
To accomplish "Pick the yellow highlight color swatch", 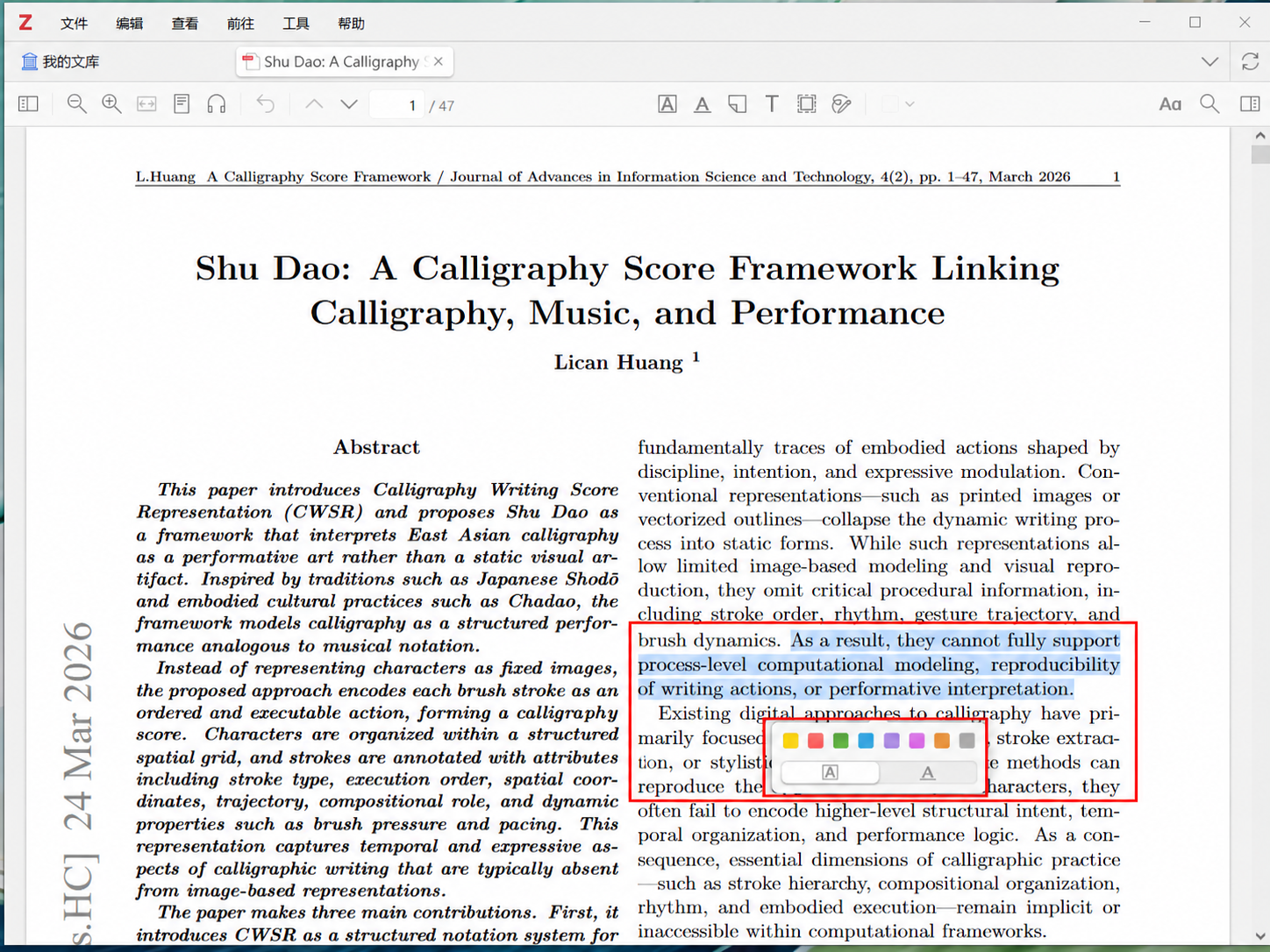I will [x=790, y=741].
